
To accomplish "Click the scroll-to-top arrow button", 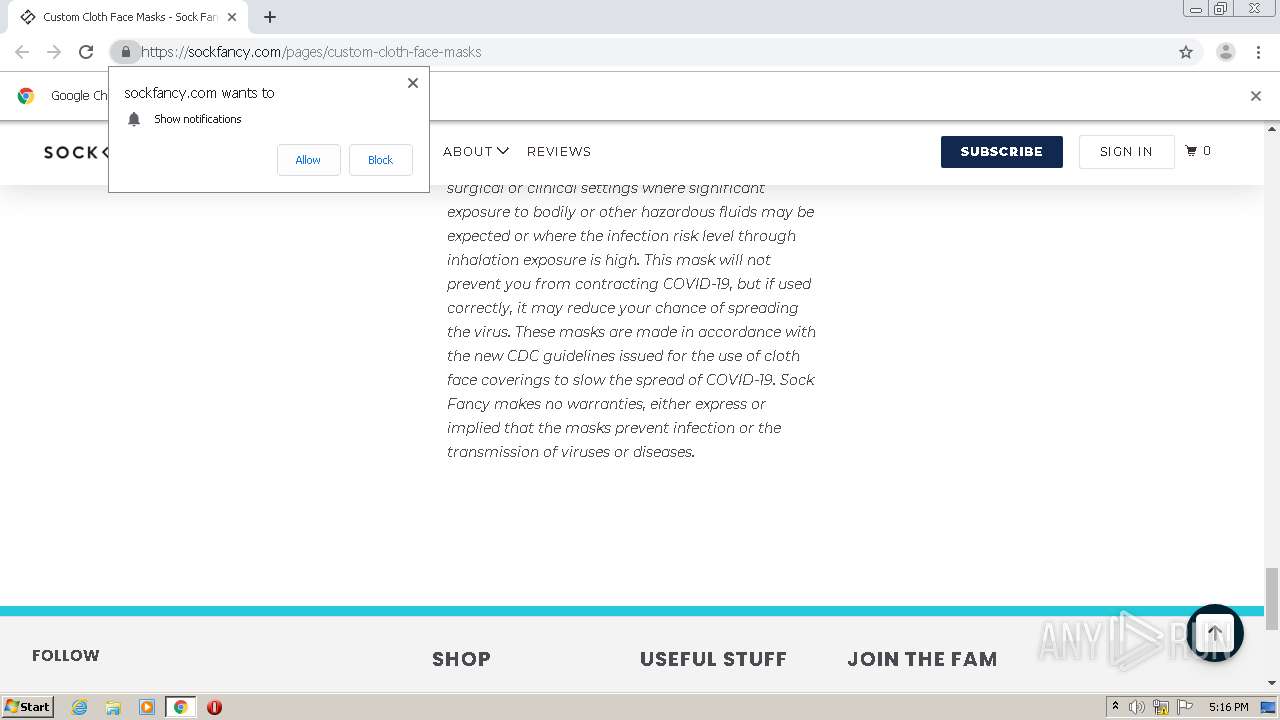I will [x=1214, y=633].
